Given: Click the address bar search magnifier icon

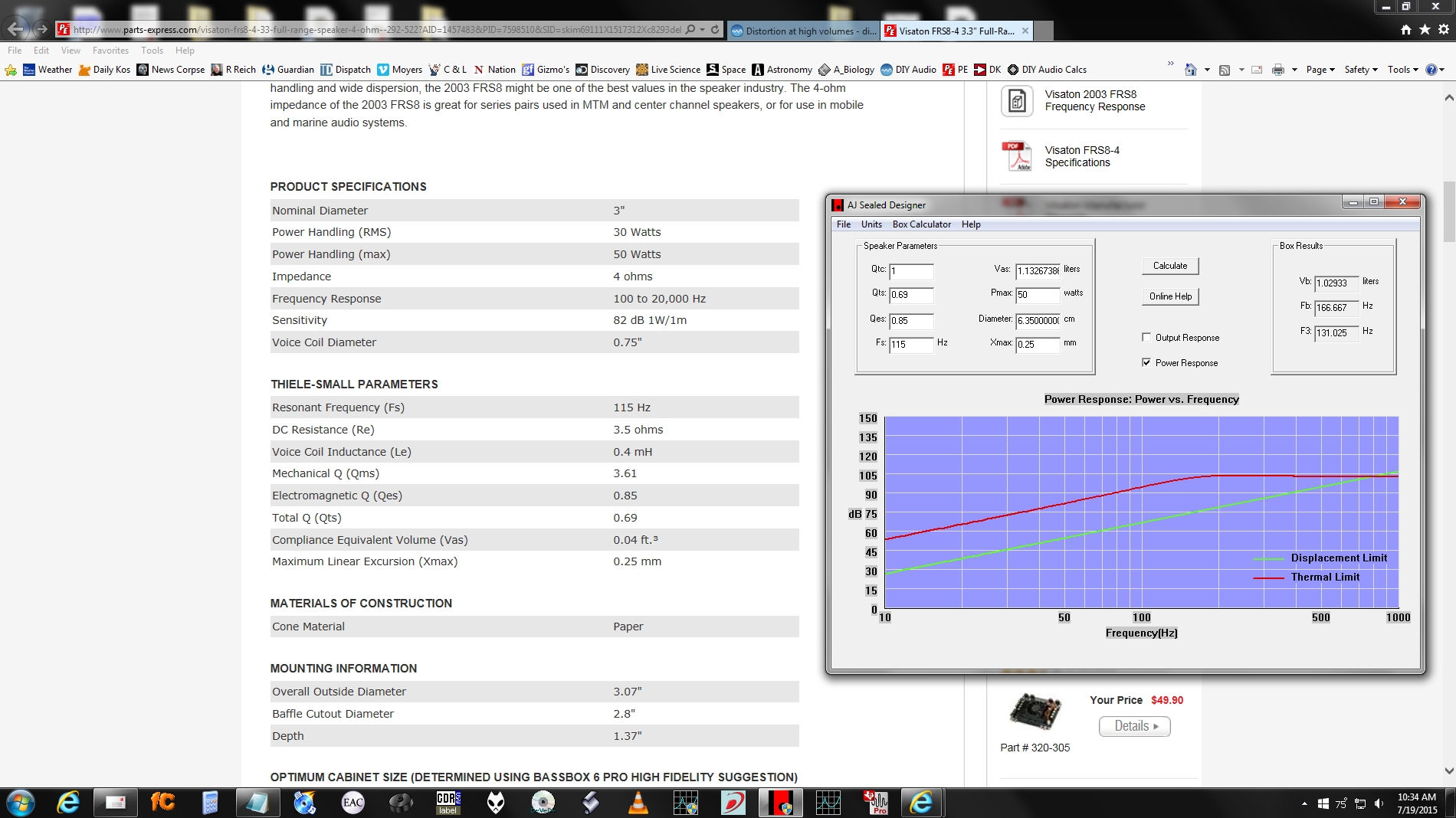Looking at the screenshot, I should pos(690,29).
